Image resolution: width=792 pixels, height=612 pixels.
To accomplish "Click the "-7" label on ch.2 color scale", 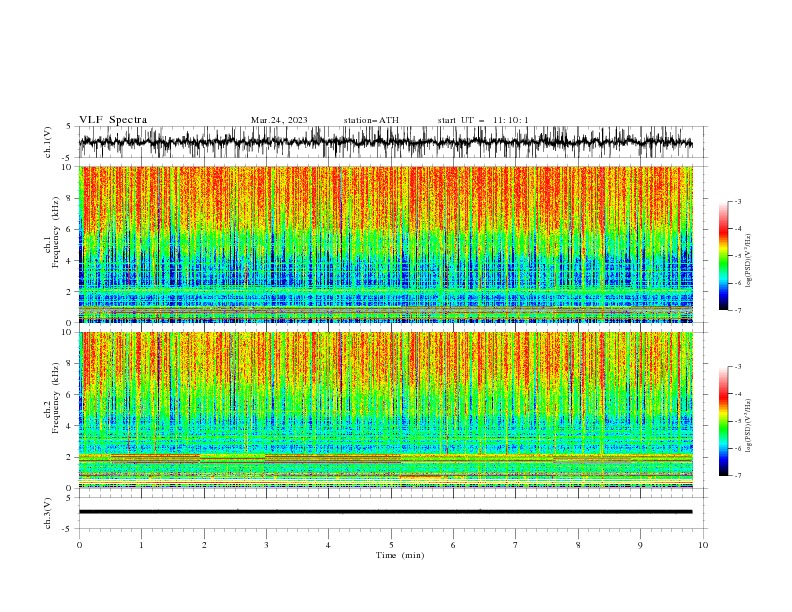I will click(x=738, y=476).
